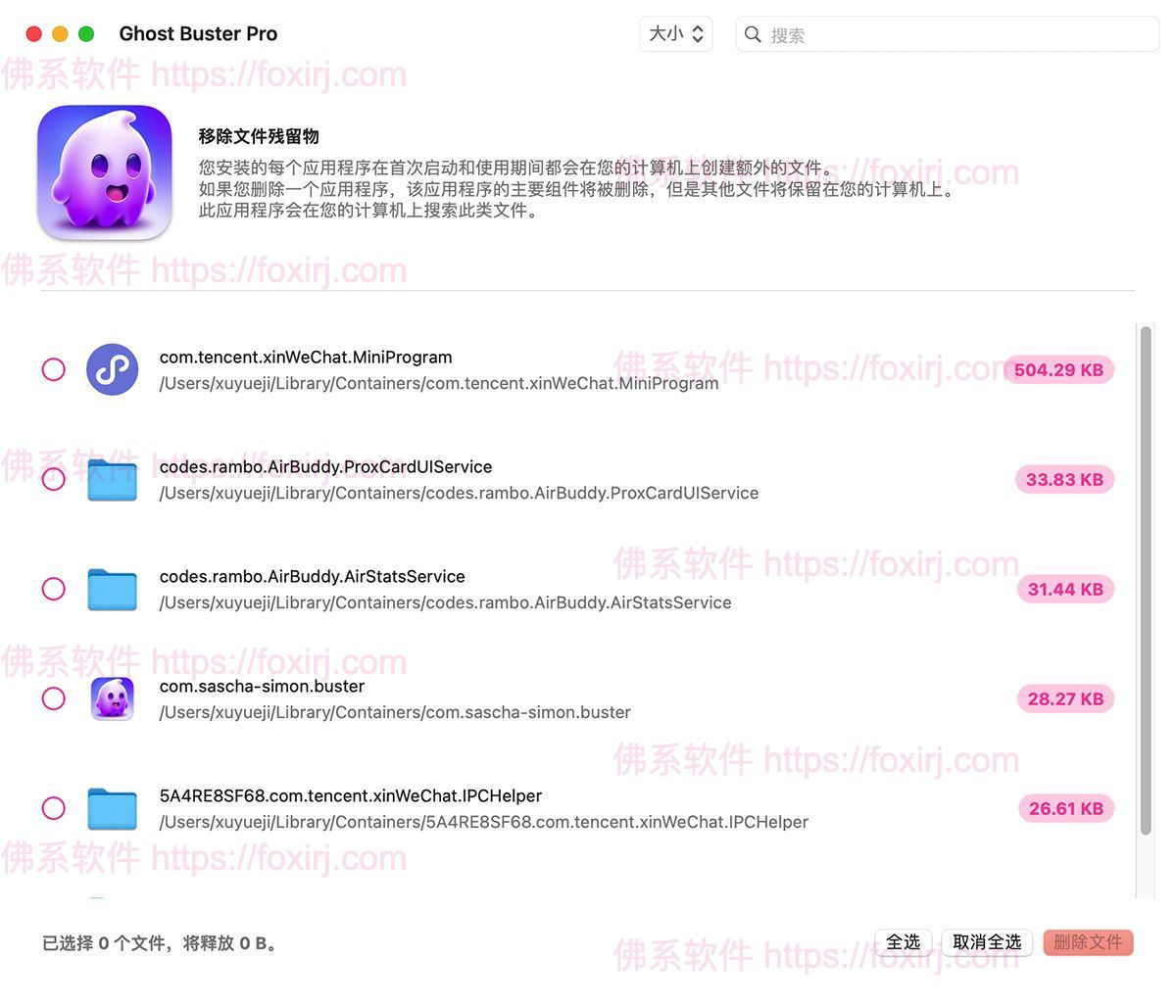Click the magnifier icon in the search box
The height and width of the screenshot is (1008, 1176).
click(x=752, y=33)
